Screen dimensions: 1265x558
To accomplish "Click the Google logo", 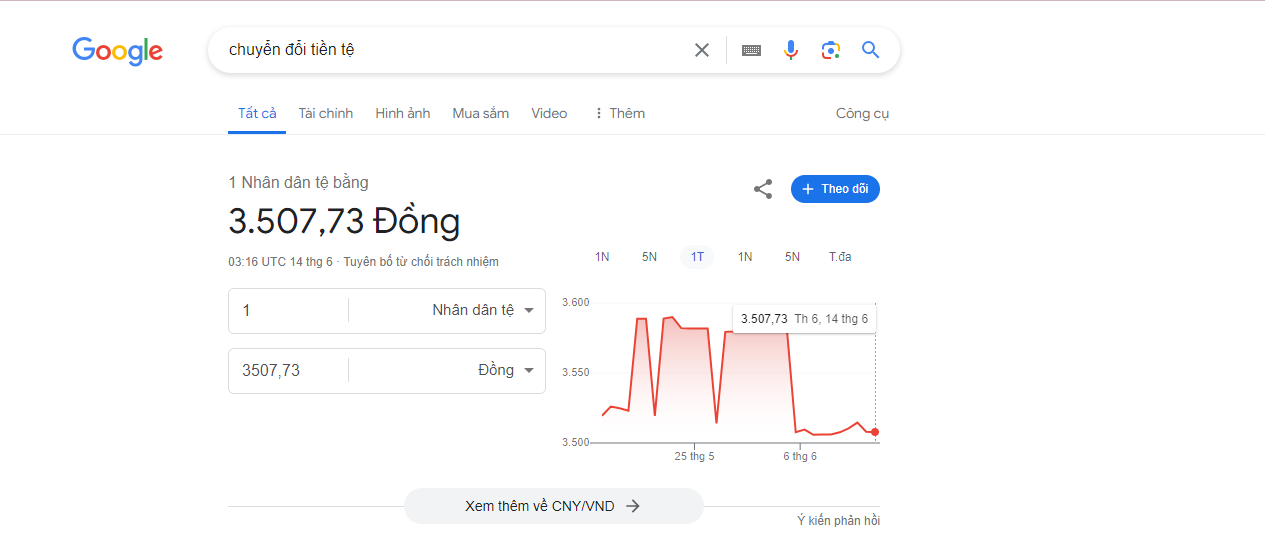I will 117,51.
